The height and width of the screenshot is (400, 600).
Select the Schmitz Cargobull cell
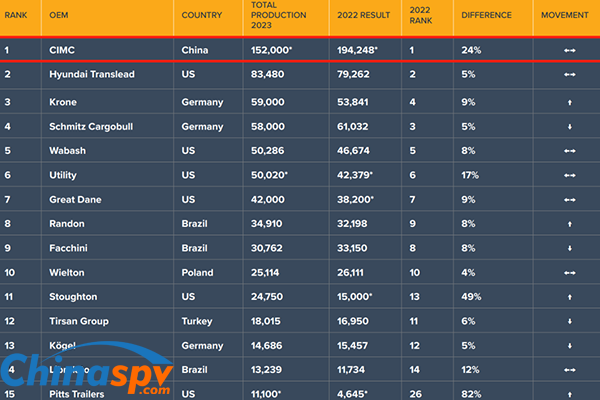click(x=91, y=127)
